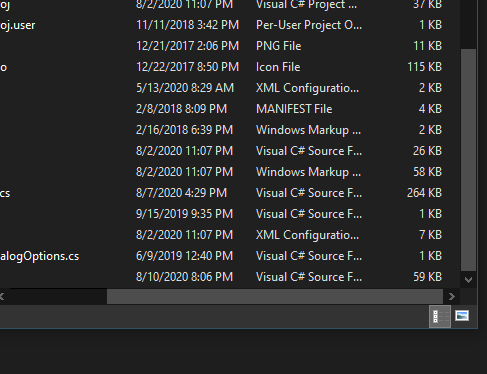The image size is (487, 374).
Task: Select the 7 KB XML Configuration file
Action: [x=221, y=235]
